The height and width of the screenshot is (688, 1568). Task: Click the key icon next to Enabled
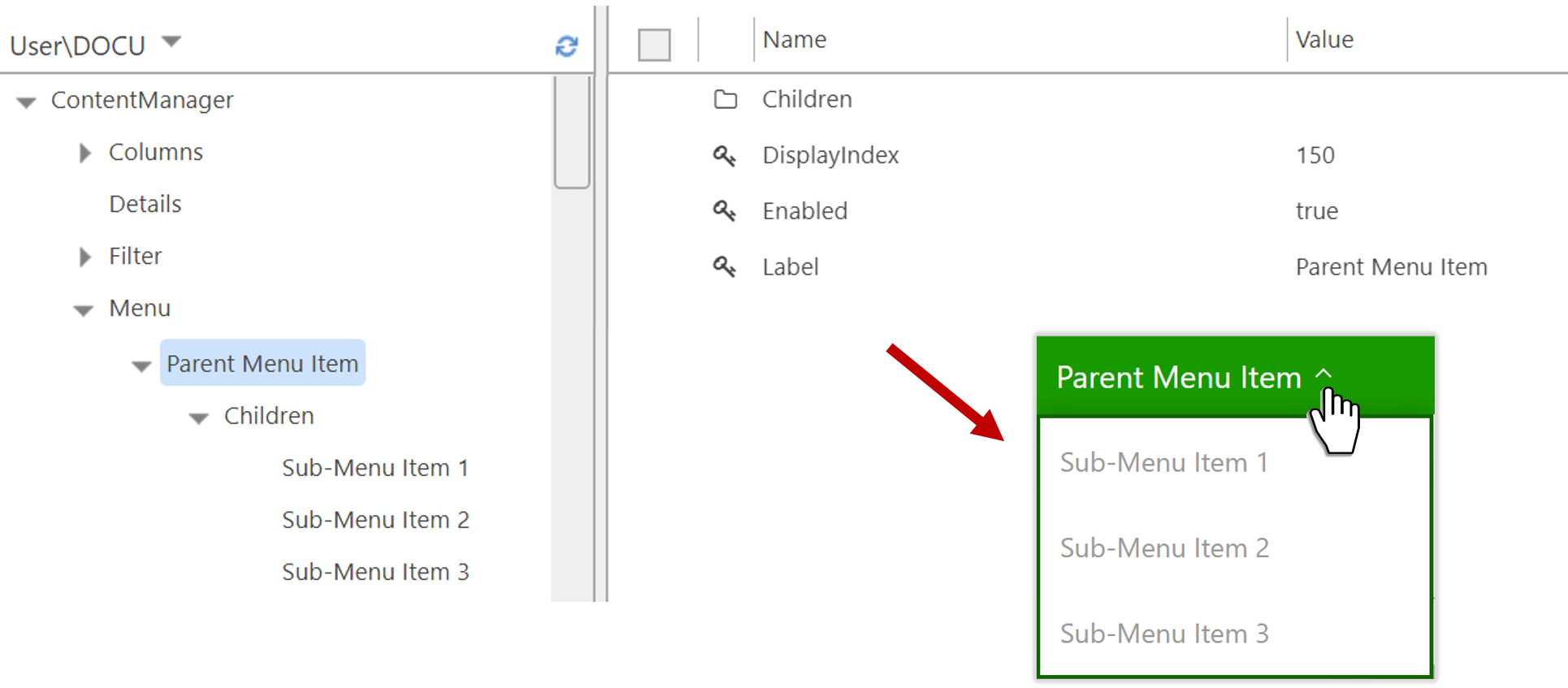pos(724,211)
